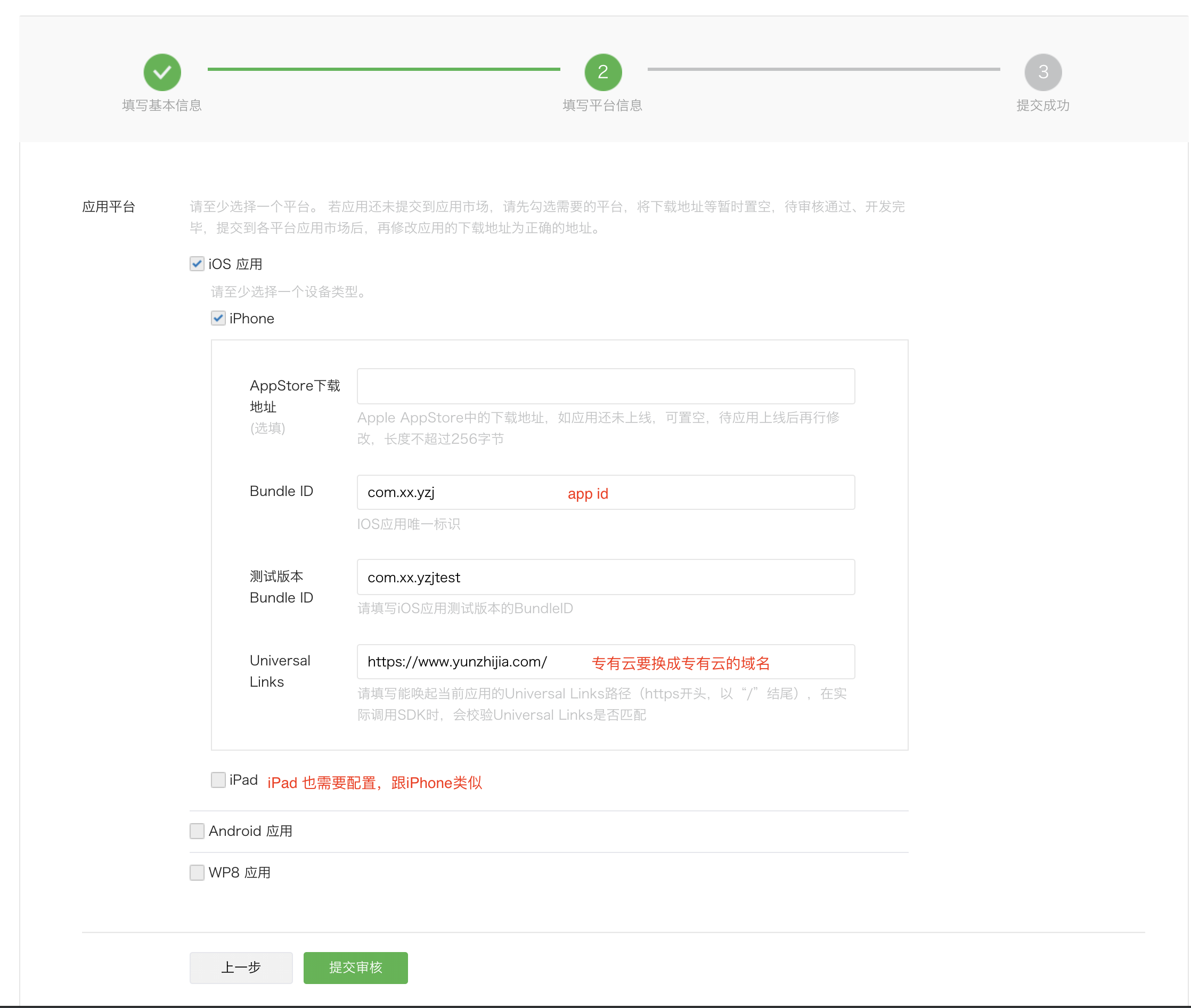Click the 测试版本 Bundle ID input field

tap(606, 577)
